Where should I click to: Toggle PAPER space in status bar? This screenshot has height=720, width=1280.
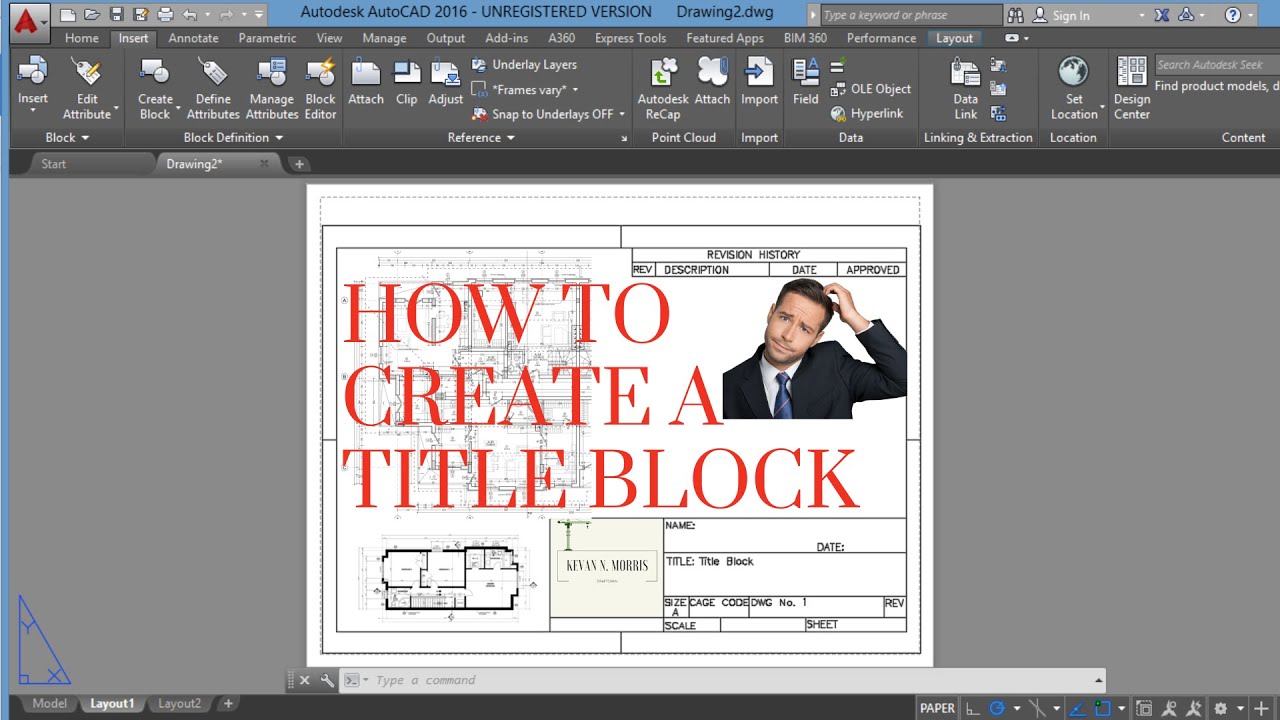coord(937,708)
